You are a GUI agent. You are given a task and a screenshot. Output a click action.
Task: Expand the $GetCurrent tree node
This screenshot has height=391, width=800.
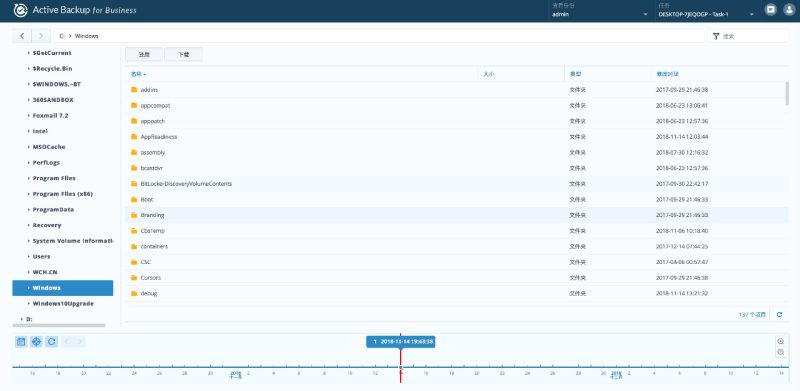29,53
